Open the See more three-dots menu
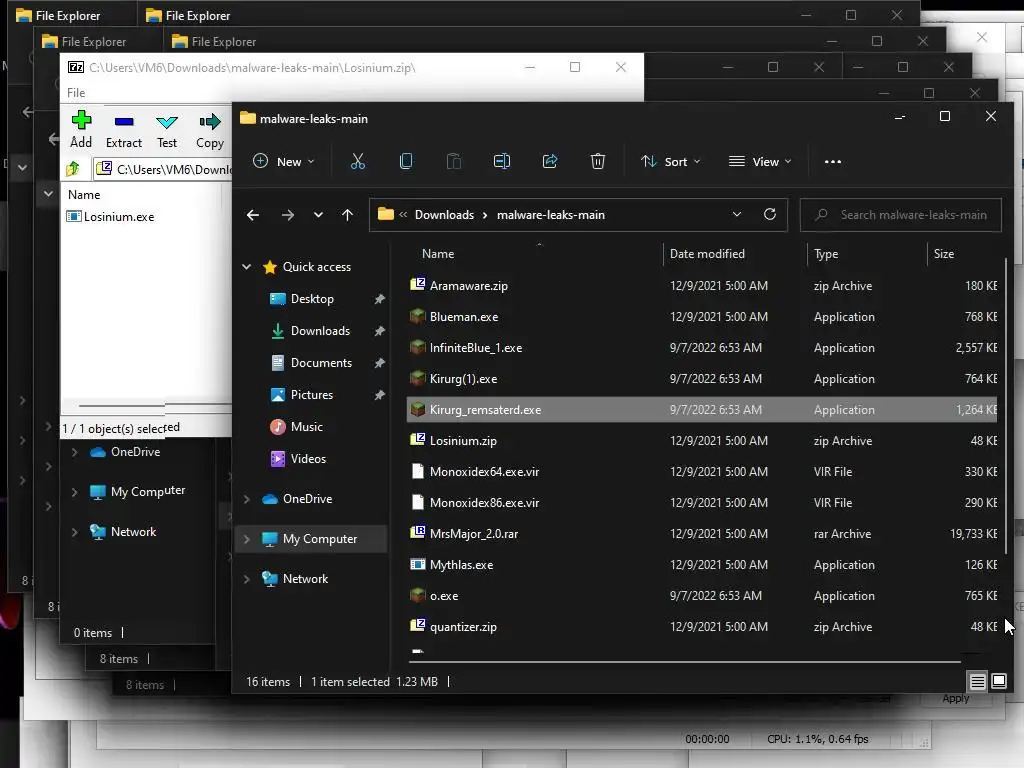 point(833,162)
